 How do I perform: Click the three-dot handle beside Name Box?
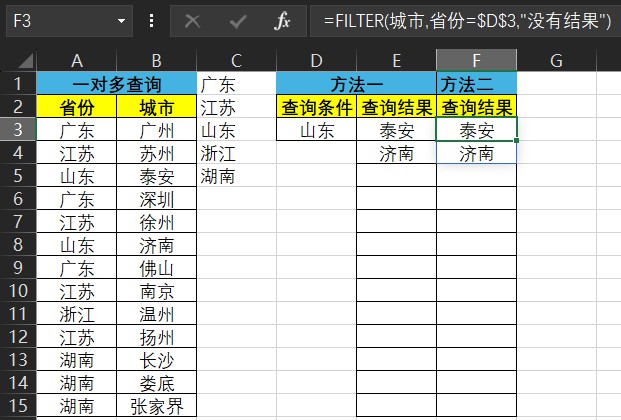[151, 21]
